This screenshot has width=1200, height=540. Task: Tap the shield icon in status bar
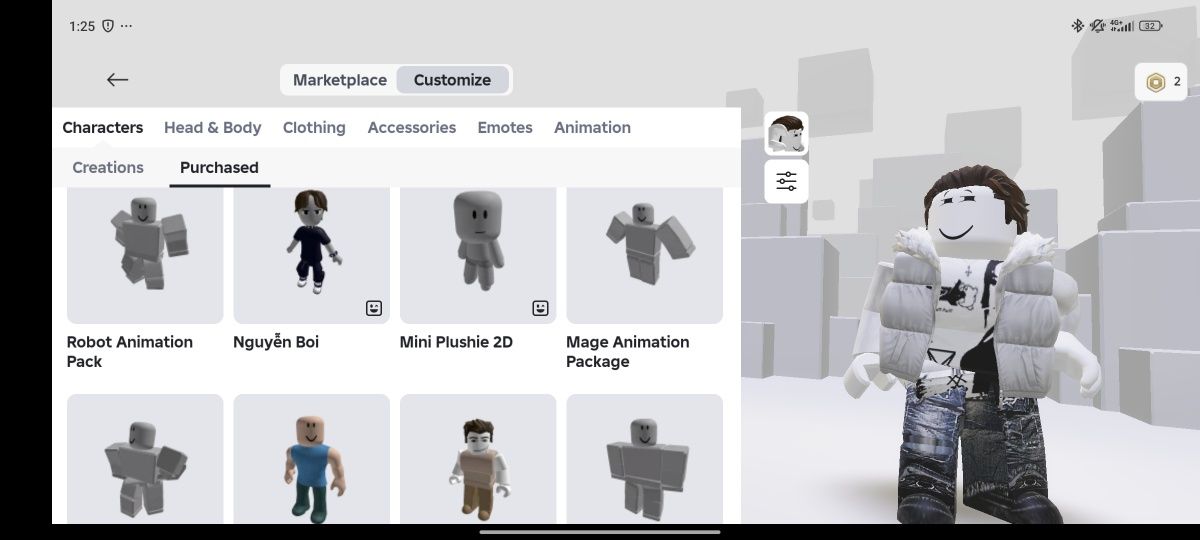108,26
